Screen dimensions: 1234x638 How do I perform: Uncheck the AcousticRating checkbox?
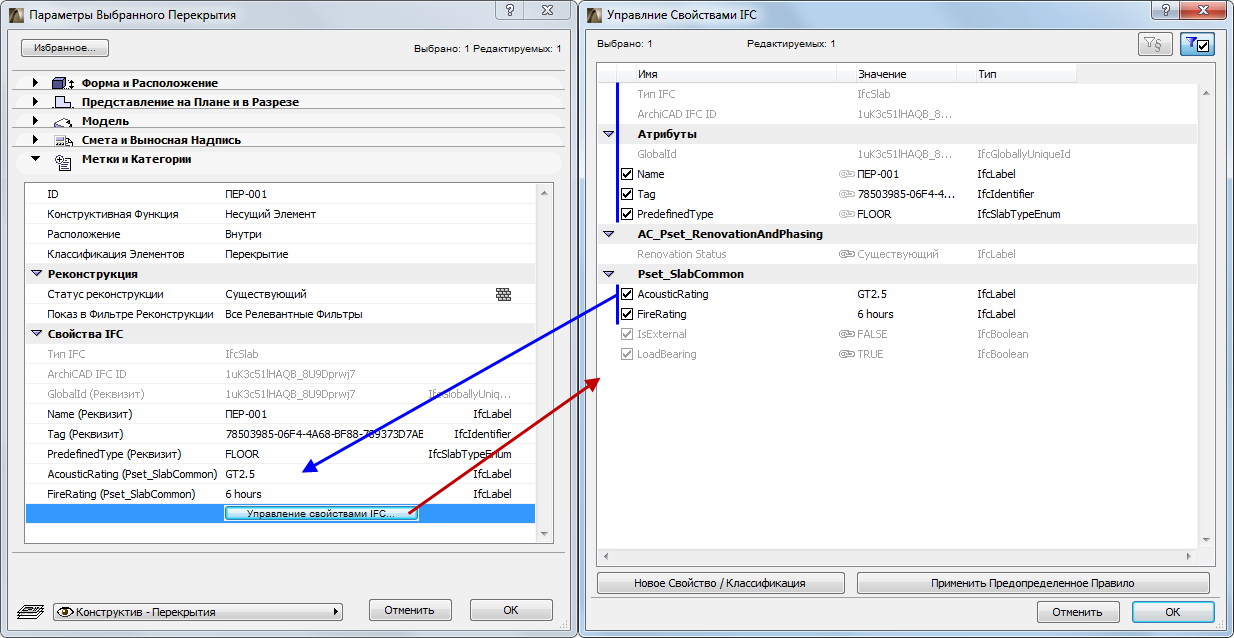pos(627,294)
